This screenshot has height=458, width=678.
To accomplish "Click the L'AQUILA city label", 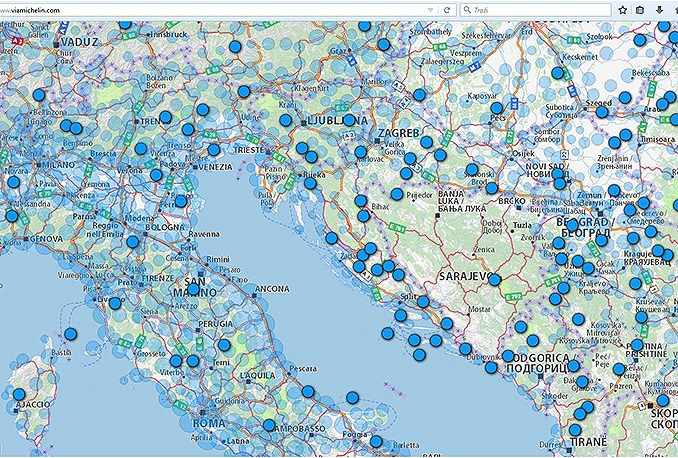I will tap(258, 375).
